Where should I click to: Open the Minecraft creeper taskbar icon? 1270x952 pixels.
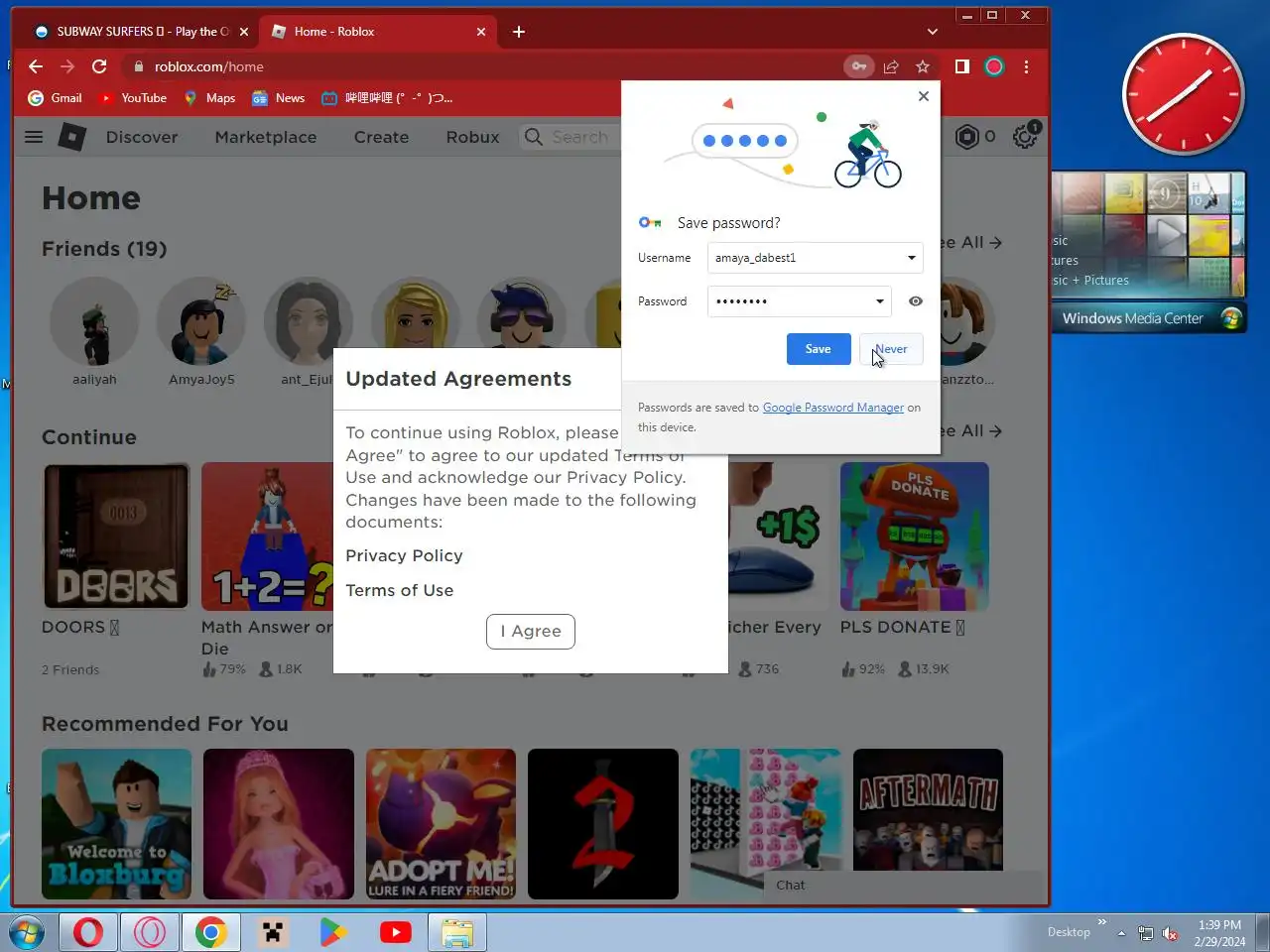(273, 932)
